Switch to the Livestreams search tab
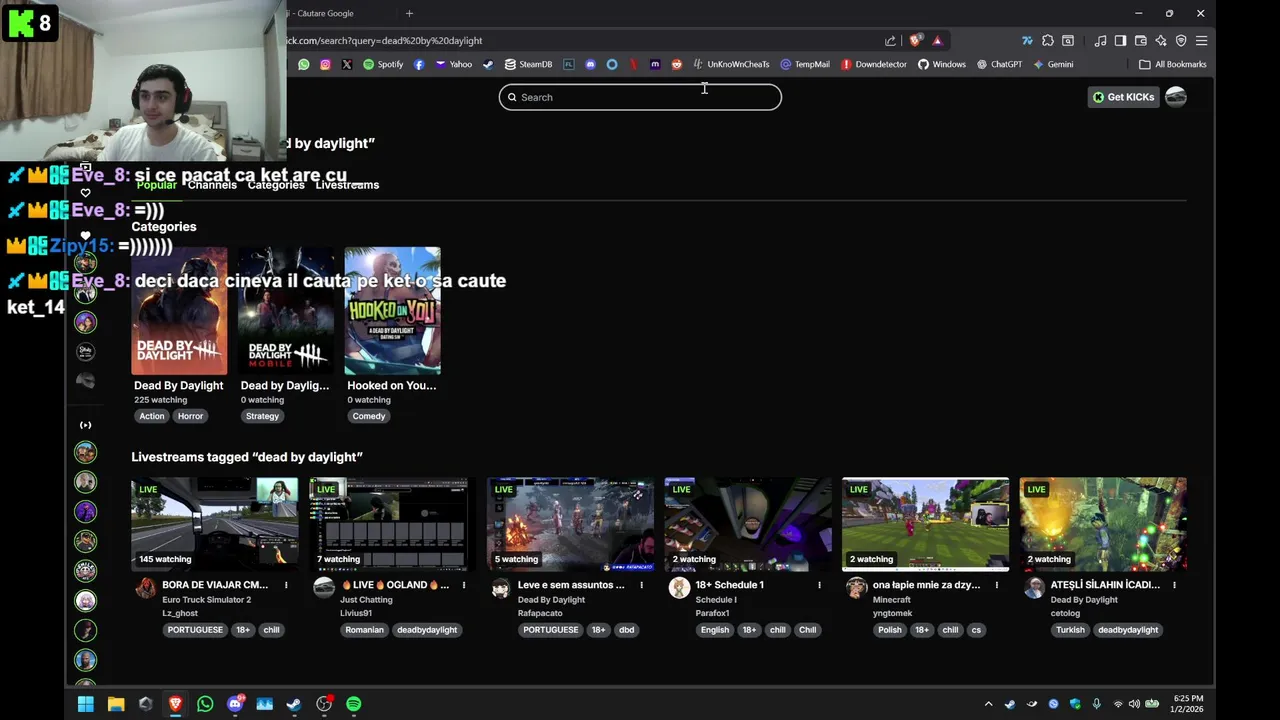The height and width of the screenshot is (720, 1280). [347, 185]
